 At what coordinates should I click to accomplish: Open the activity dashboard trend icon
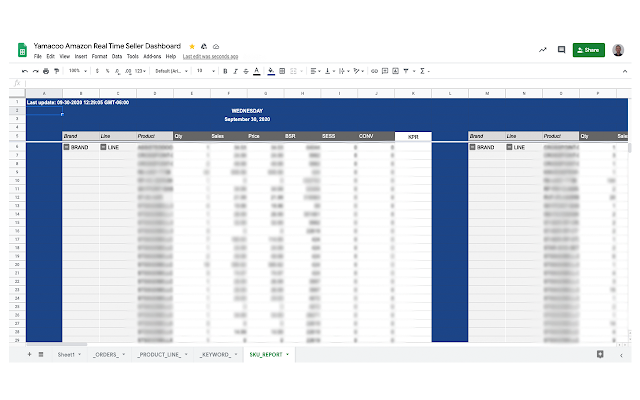coord(542,50)
